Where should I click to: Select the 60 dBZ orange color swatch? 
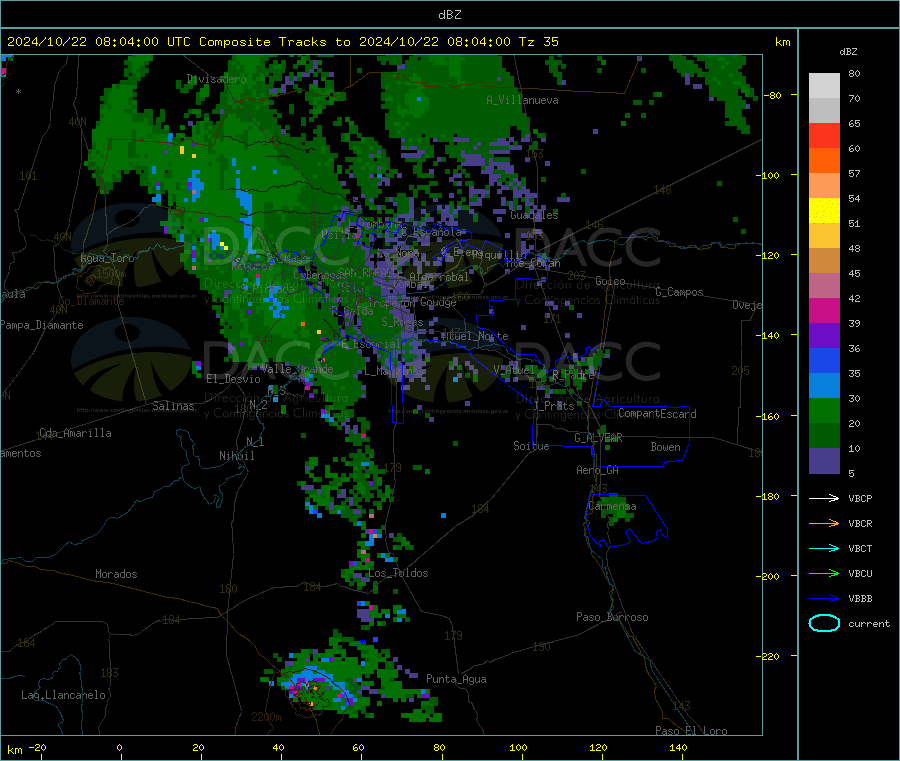click(x=824, y=161)
